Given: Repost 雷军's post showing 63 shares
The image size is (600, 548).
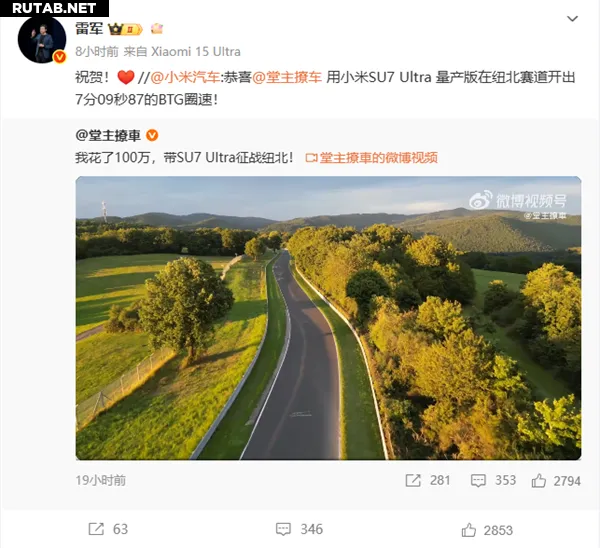Looking at the screenshot, I should (108, 529).
